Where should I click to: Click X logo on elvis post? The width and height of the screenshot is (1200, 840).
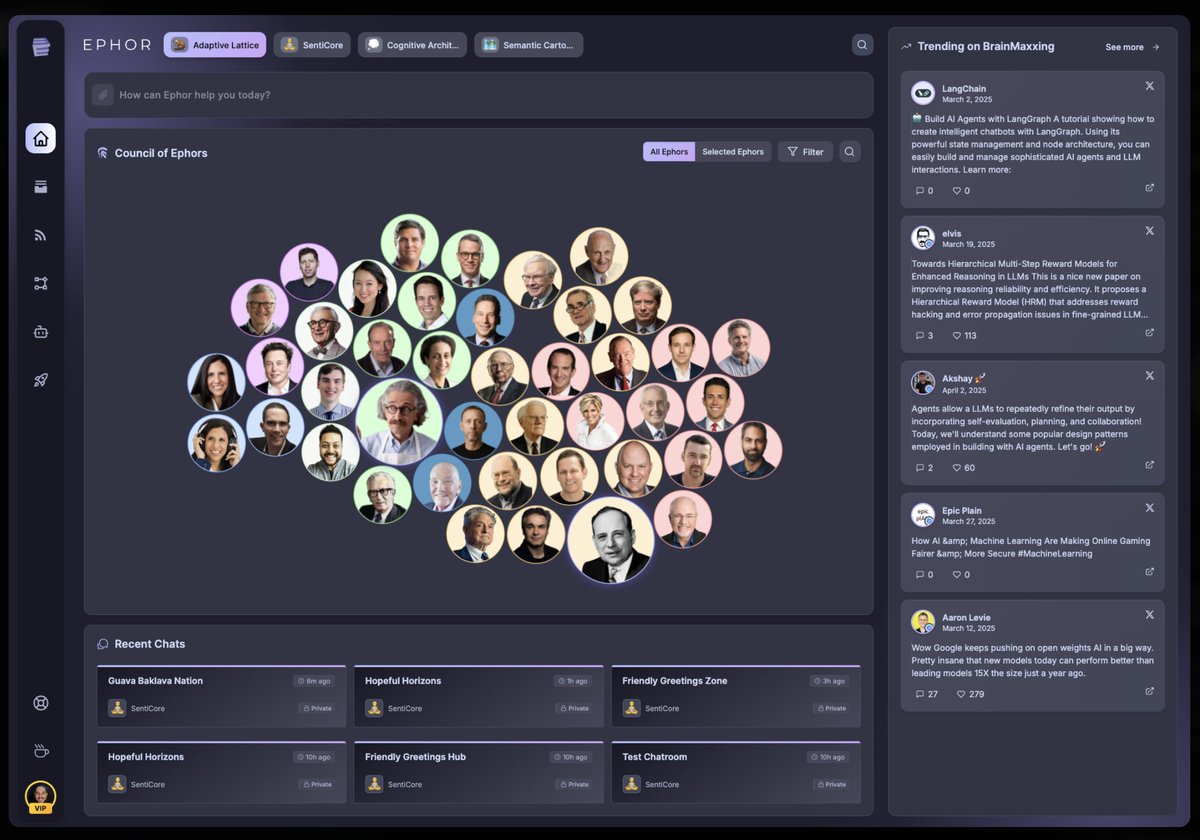point(1149,231)
